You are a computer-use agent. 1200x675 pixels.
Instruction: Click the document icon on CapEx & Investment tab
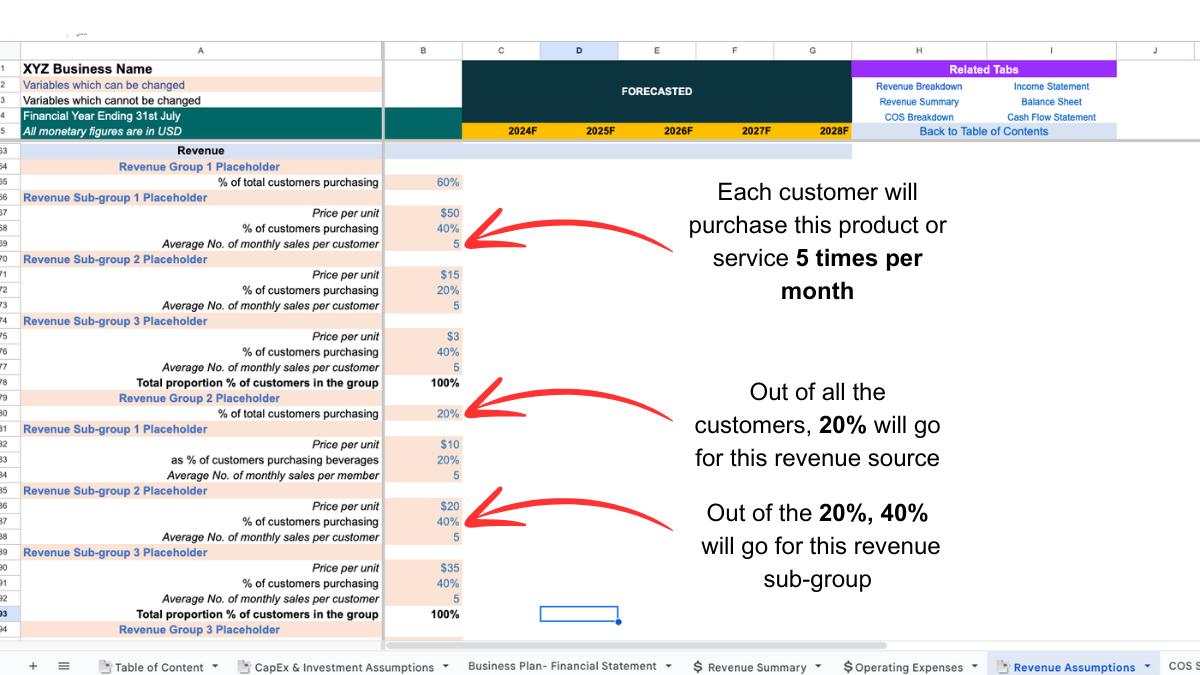(244, 667)
